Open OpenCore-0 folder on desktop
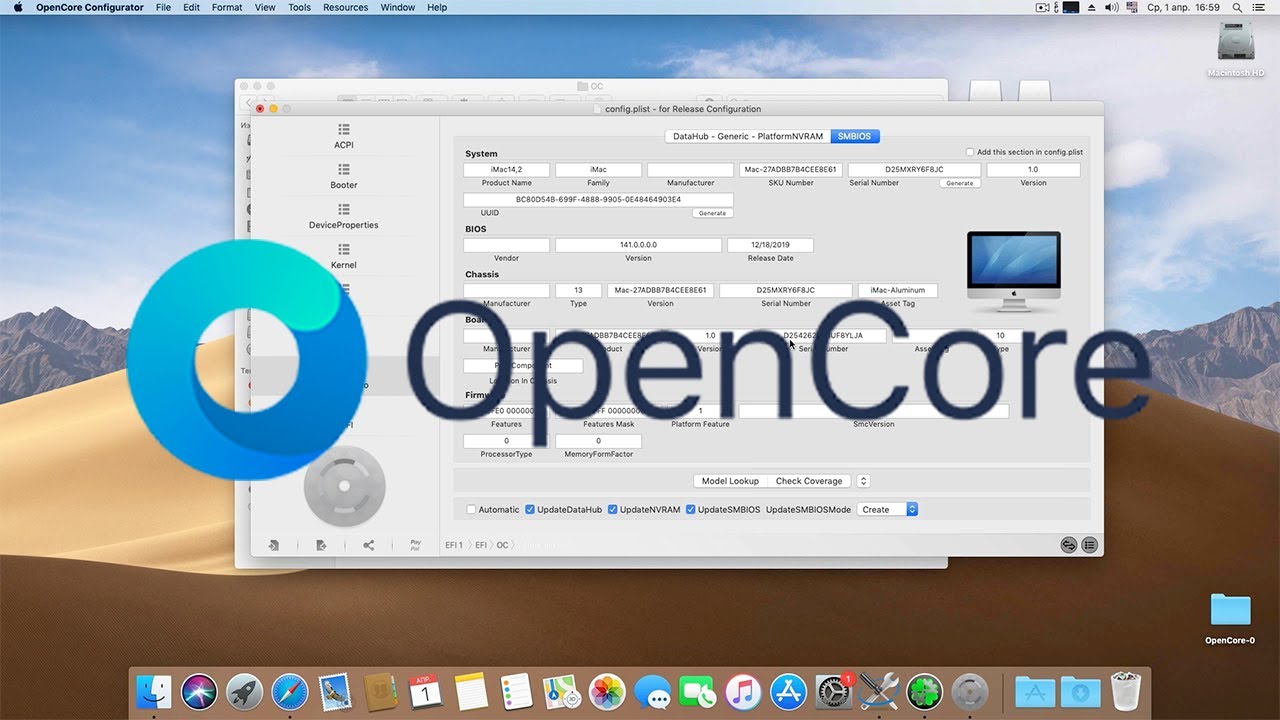Screen dimensions: 1280x720 click(x=1230, y=619)
